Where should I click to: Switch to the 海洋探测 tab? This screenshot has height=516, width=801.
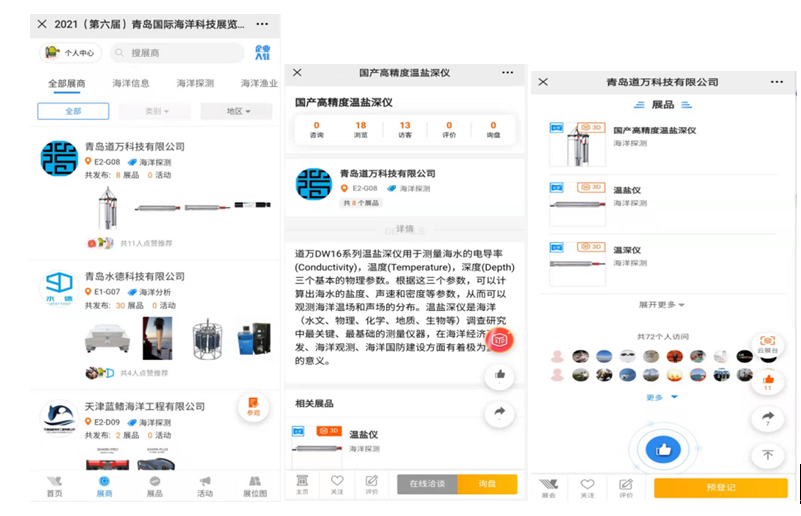click(195, 83)
